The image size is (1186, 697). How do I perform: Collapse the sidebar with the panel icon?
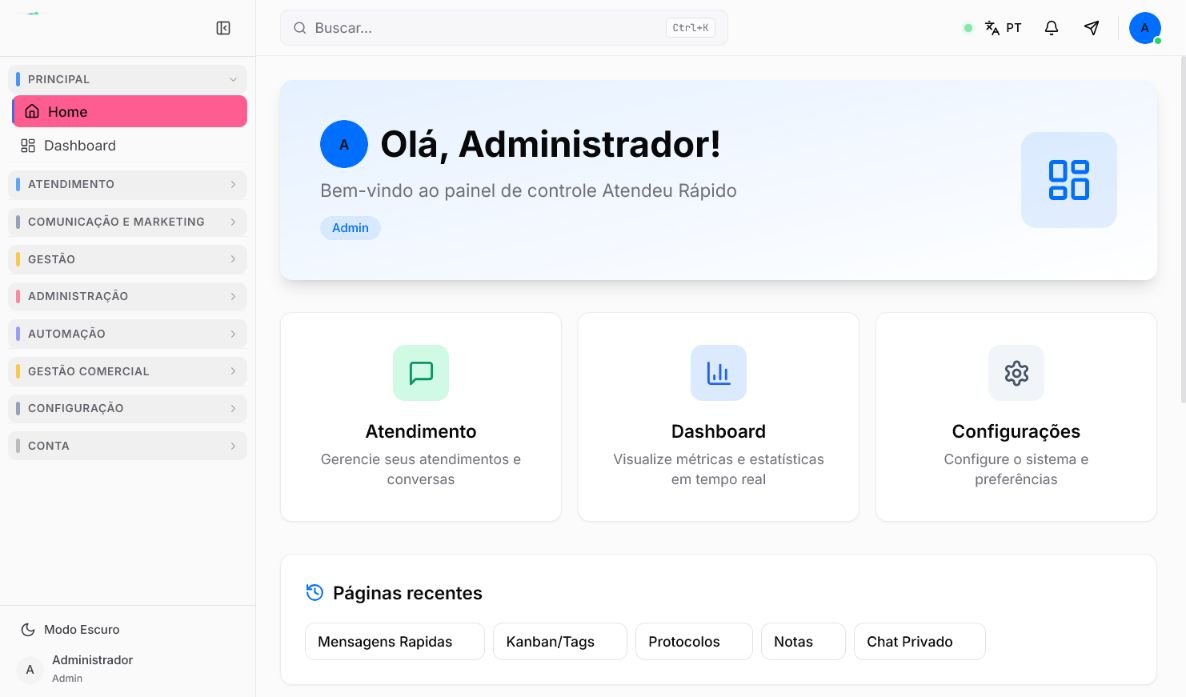pos(223,28)
